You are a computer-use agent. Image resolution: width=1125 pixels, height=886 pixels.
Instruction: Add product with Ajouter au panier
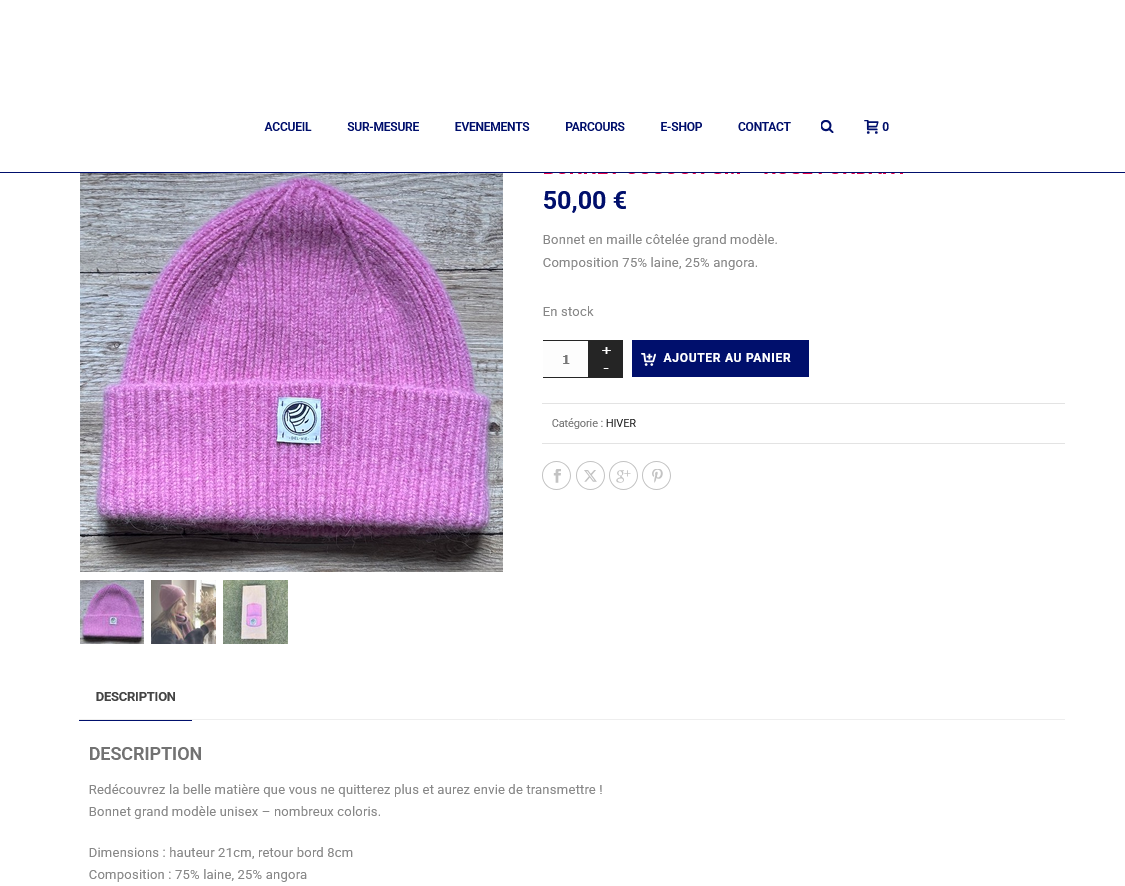[720, 358]
